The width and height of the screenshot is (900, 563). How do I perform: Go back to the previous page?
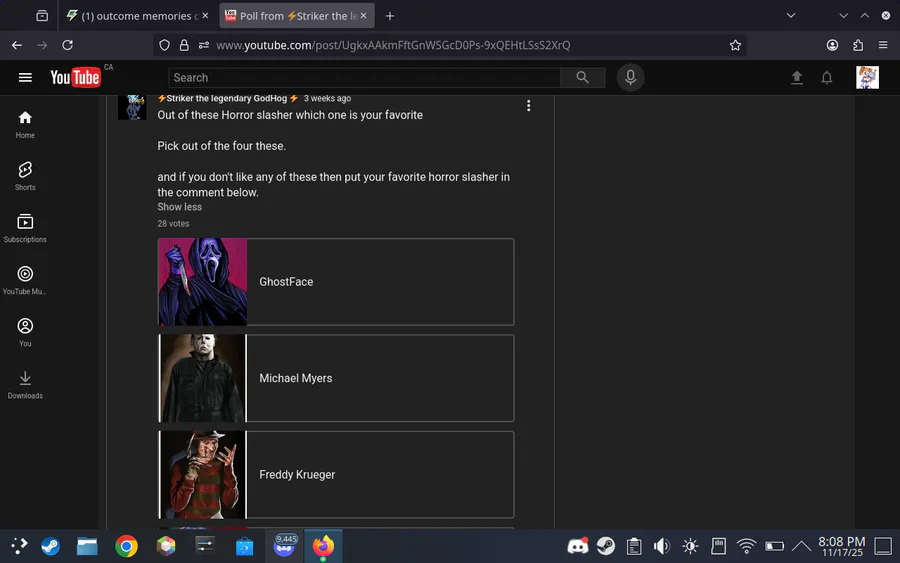click(17, 45)
